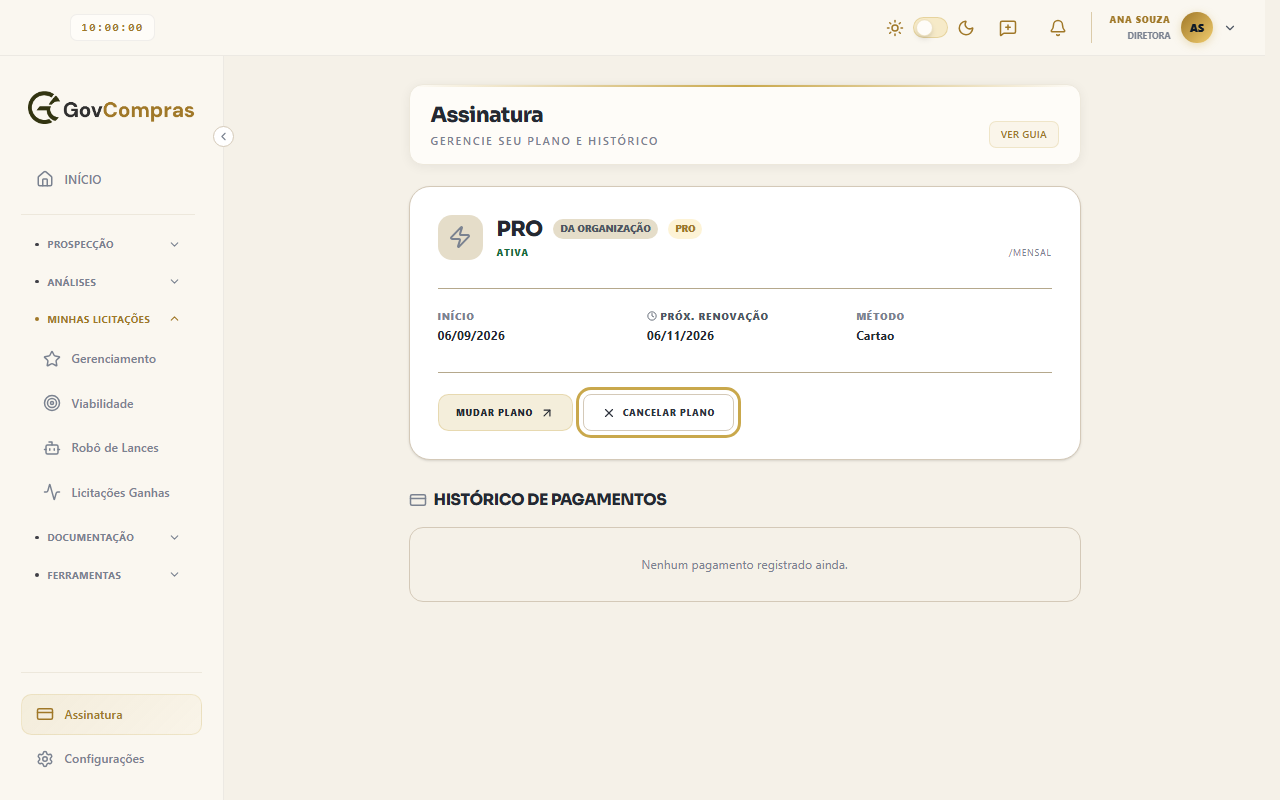
Task: Open the user menu chevron
Action: click(1230, 28)
